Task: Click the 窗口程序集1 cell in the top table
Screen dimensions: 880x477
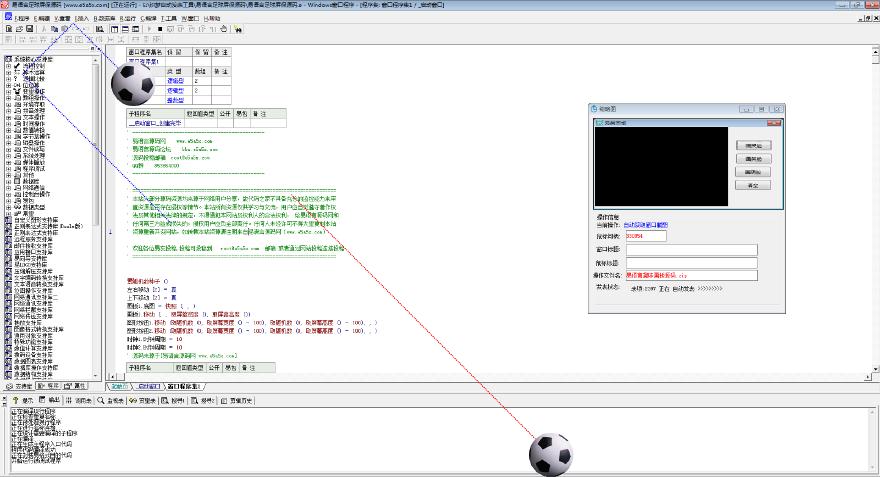Action: click(146, 61)
